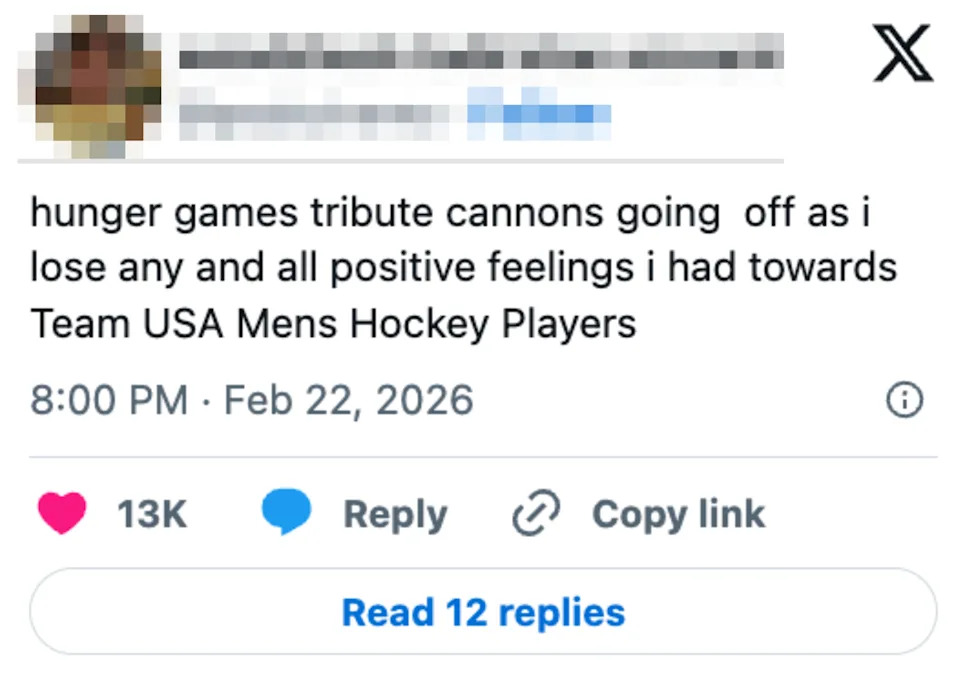
Task: Open the replies section under the tweet
Action: pos(483,611)
